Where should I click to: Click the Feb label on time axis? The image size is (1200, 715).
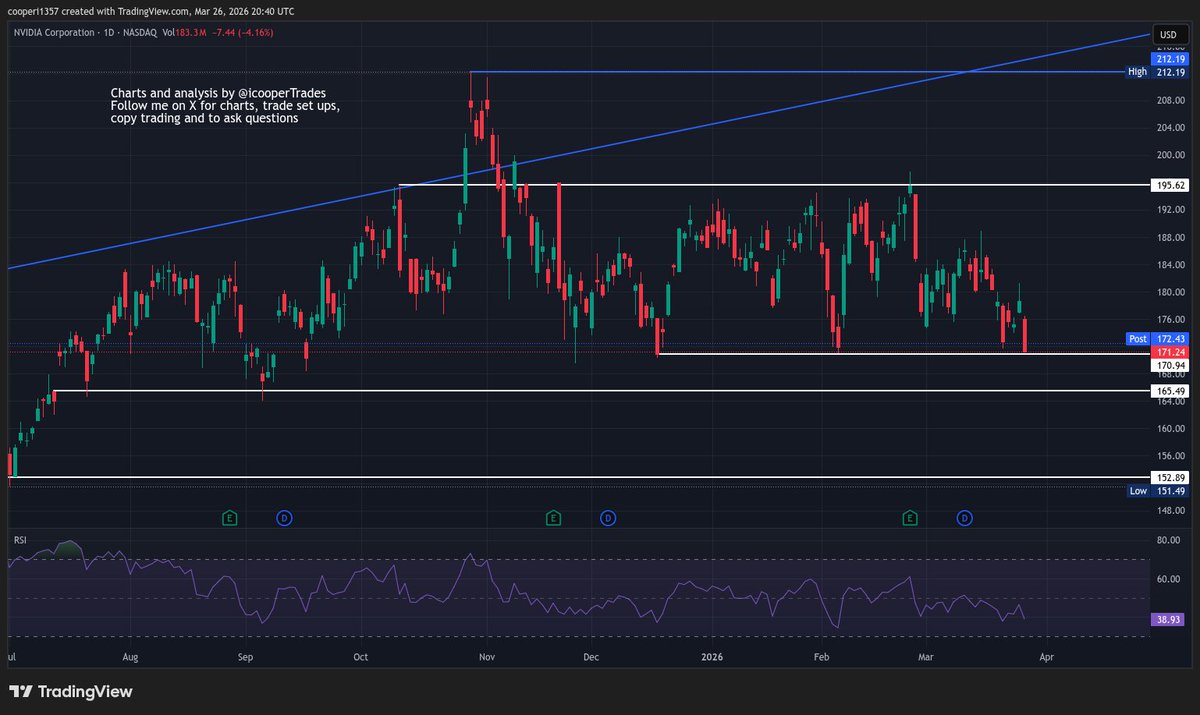point(822,658)
